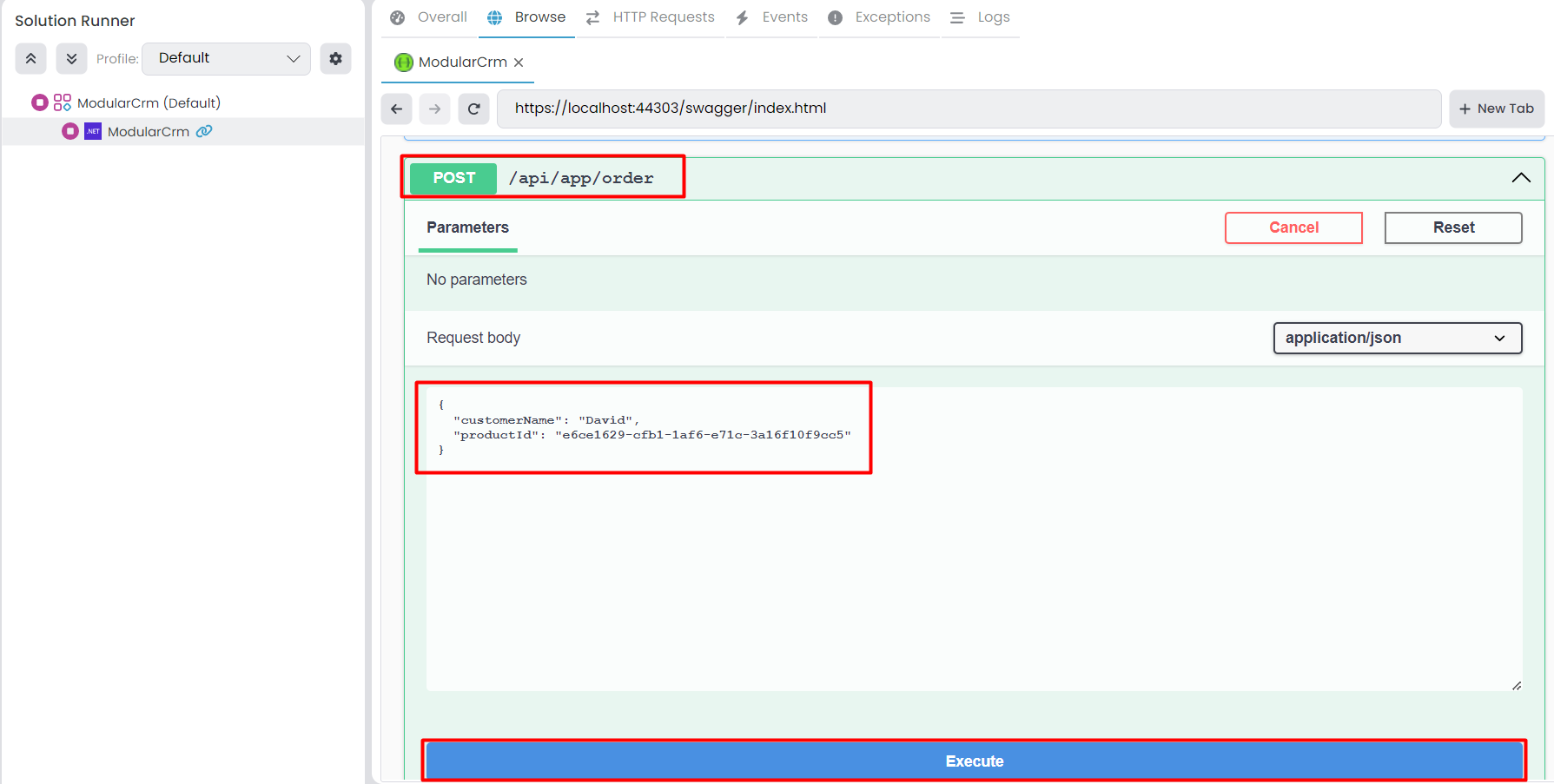Screen dimensions: 1554x784
Task: Open profile settings gear icon
Action: (x=335, y=59)
